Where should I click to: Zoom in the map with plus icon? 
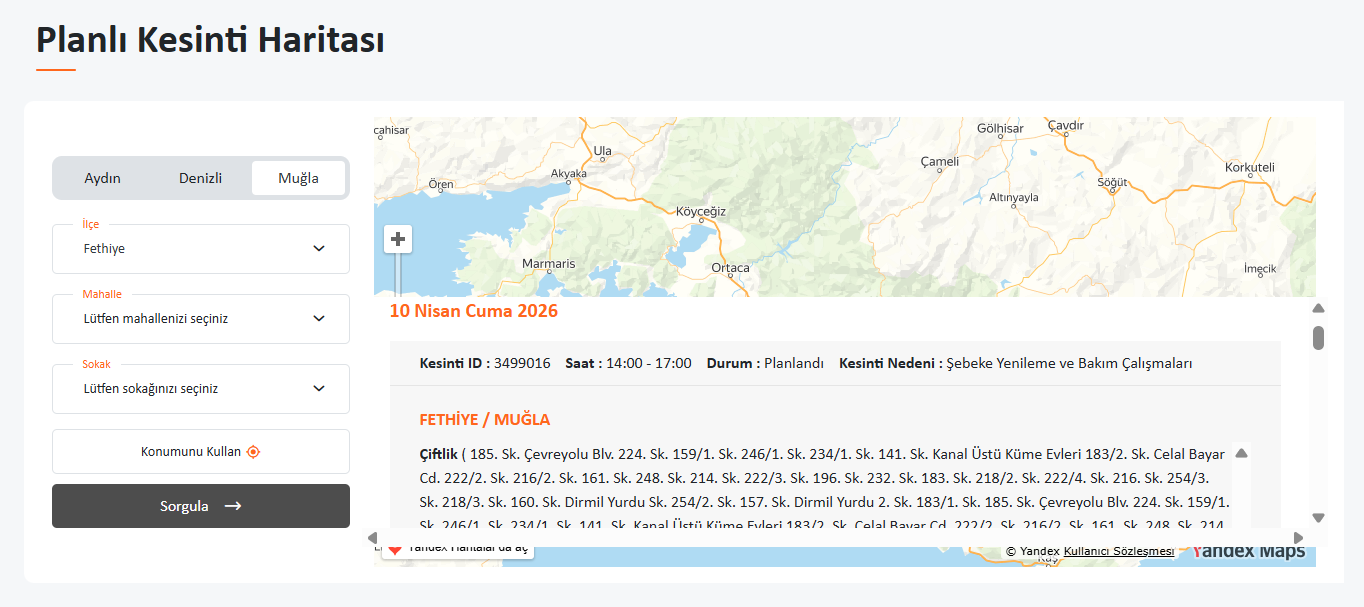click(398, 239)
